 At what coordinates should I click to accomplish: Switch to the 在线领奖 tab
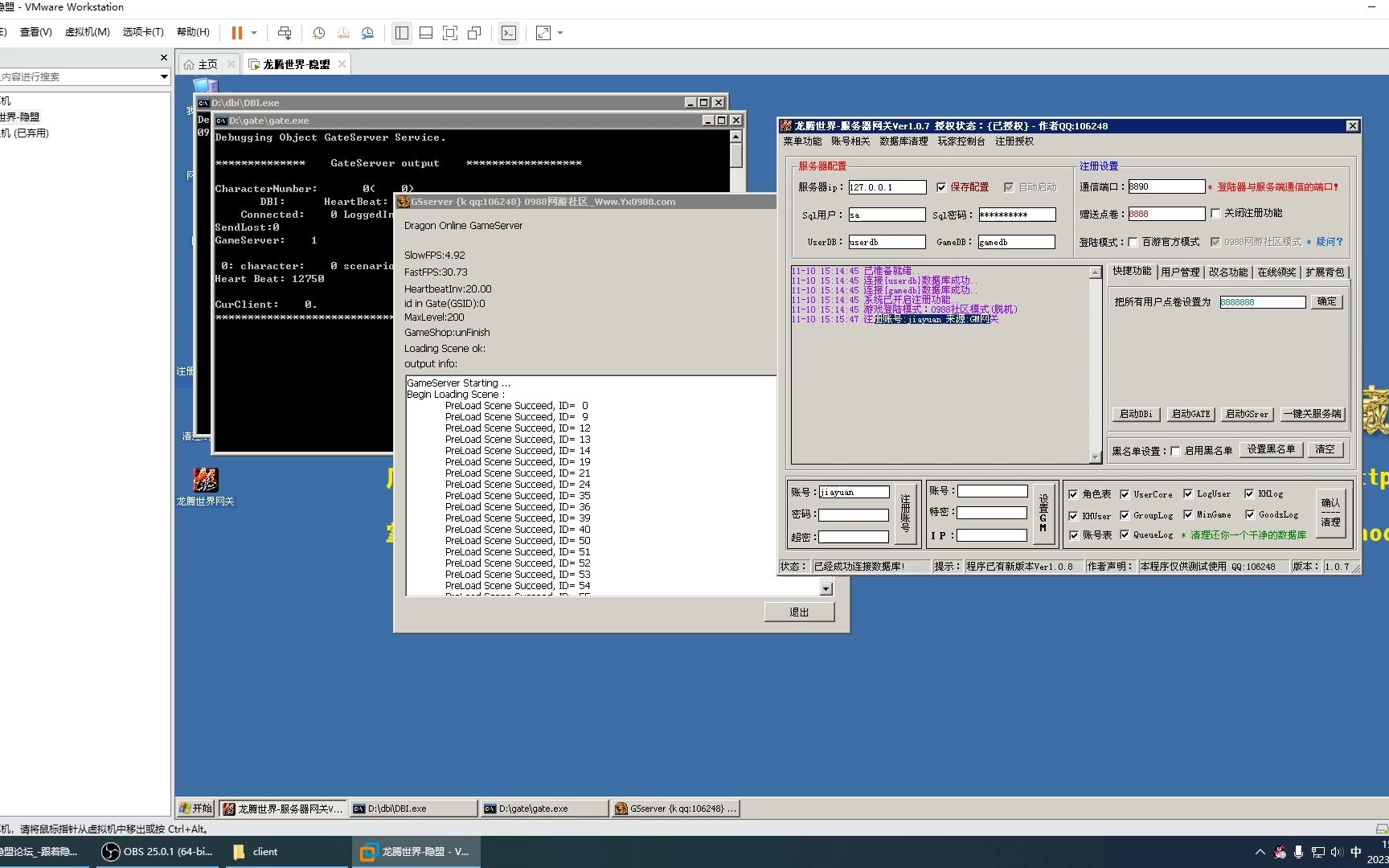(1276, 272)
